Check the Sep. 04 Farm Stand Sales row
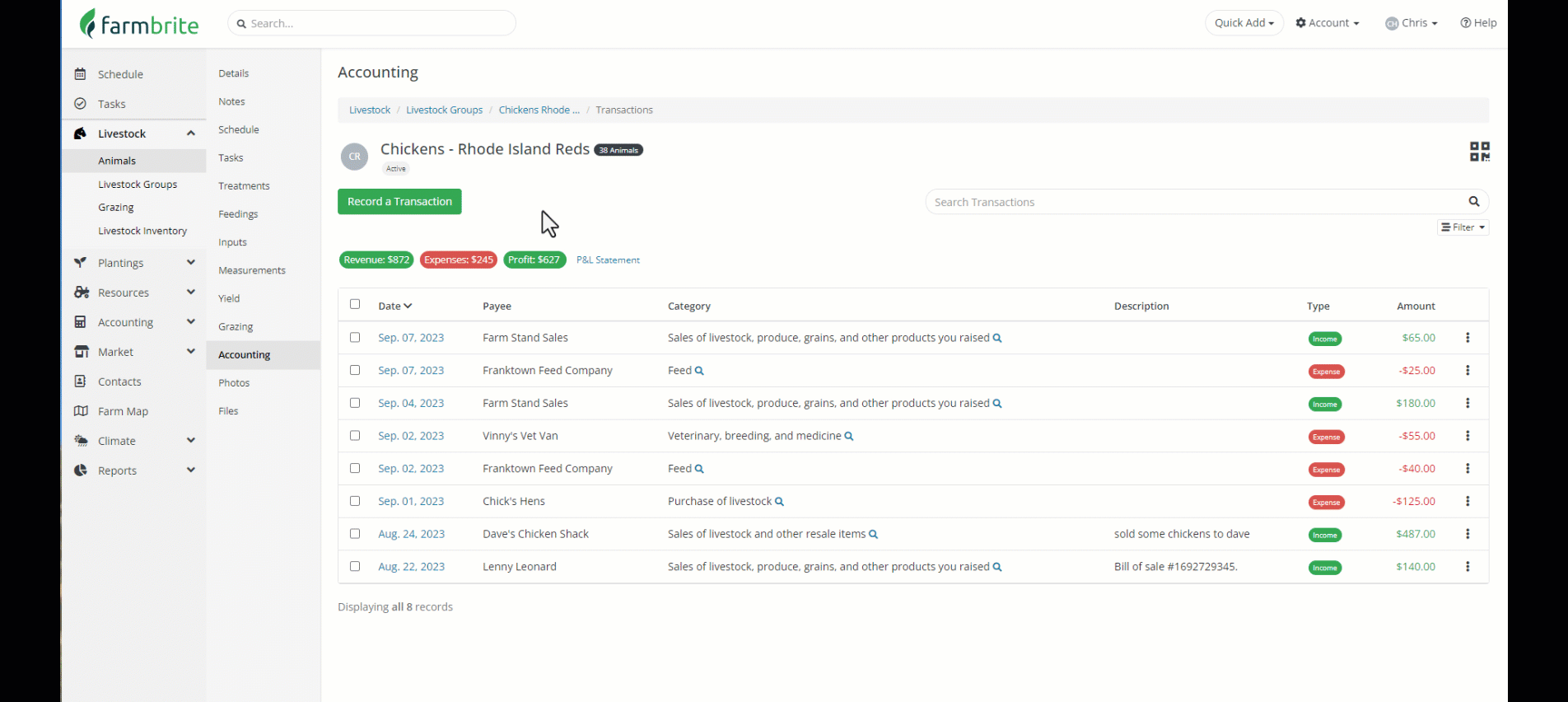1568x702 pixels. click(x=355, y=403)
